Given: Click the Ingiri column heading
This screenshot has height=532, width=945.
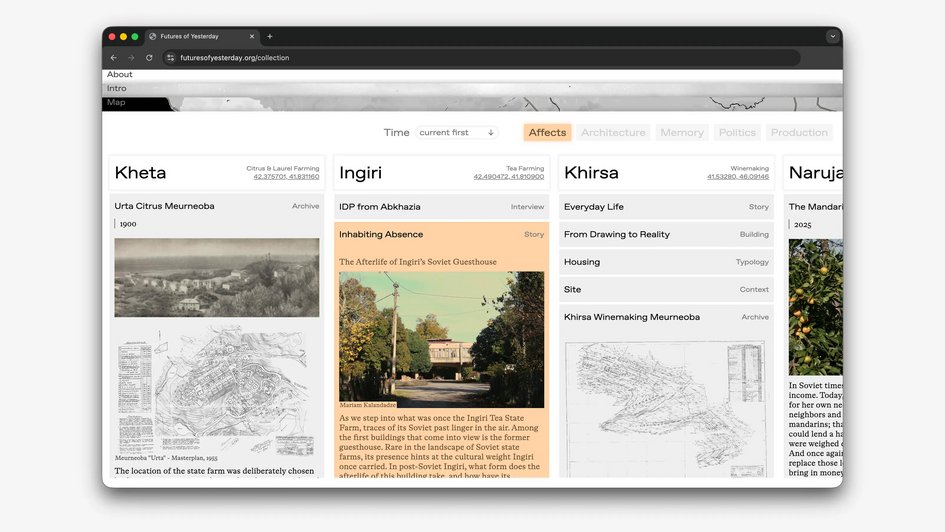Looking at the screenshot, I should click(360, 173).
